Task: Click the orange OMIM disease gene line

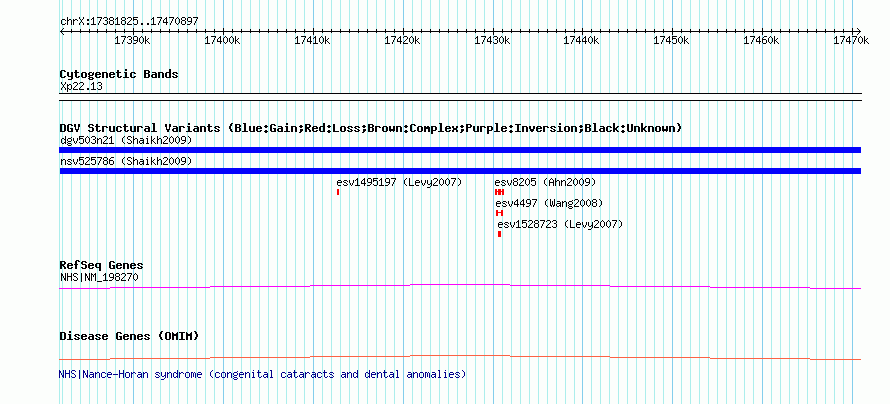Action: 460,357
